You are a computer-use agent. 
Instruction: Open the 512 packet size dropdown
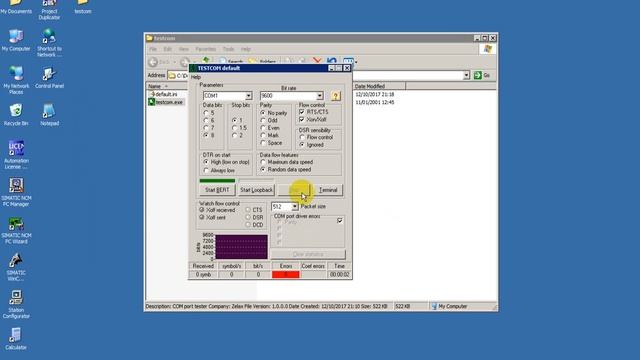[295, 207]
